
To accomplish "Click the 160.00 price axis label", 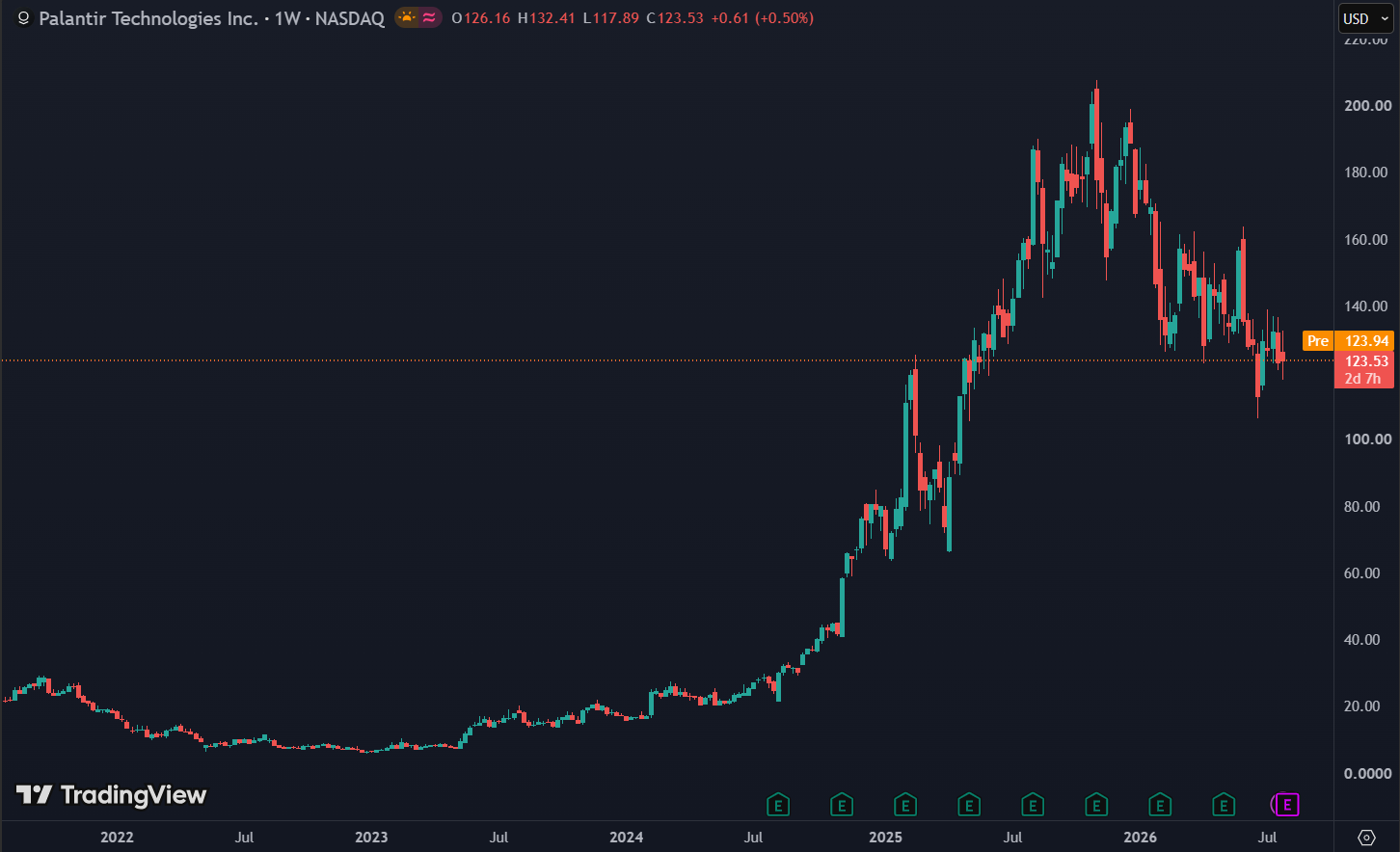I will (x=1368, y=239).
